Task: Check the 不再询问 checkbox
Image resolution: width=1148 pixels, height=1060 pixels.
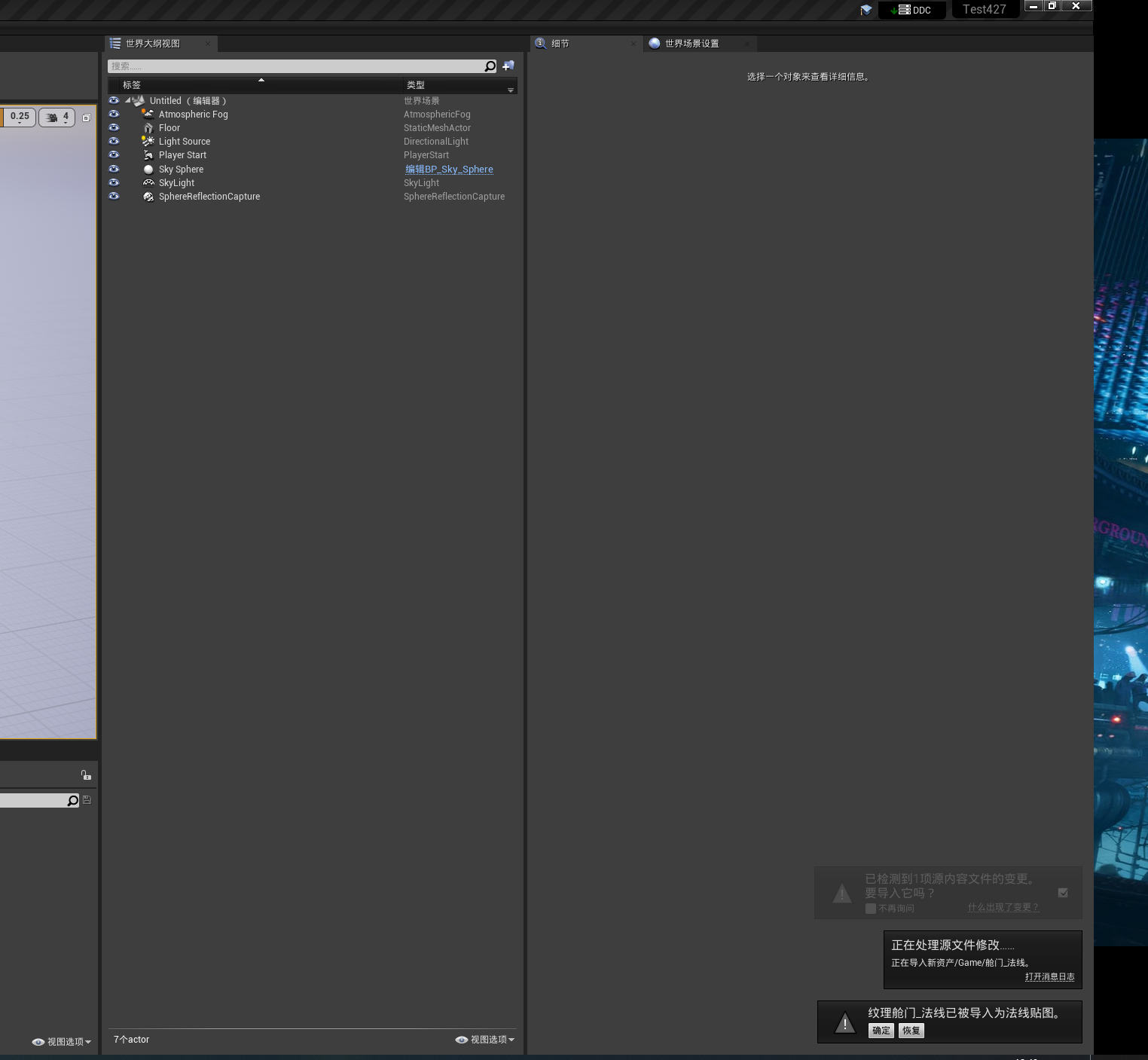Action: [871, 909]
